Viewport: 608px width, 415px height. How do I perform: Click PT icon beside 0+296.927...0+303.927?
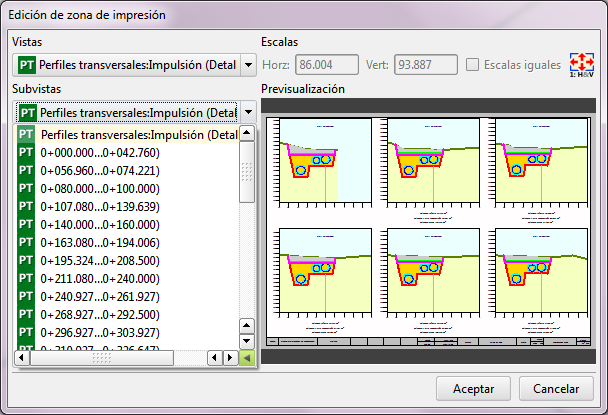click(27, 332)
